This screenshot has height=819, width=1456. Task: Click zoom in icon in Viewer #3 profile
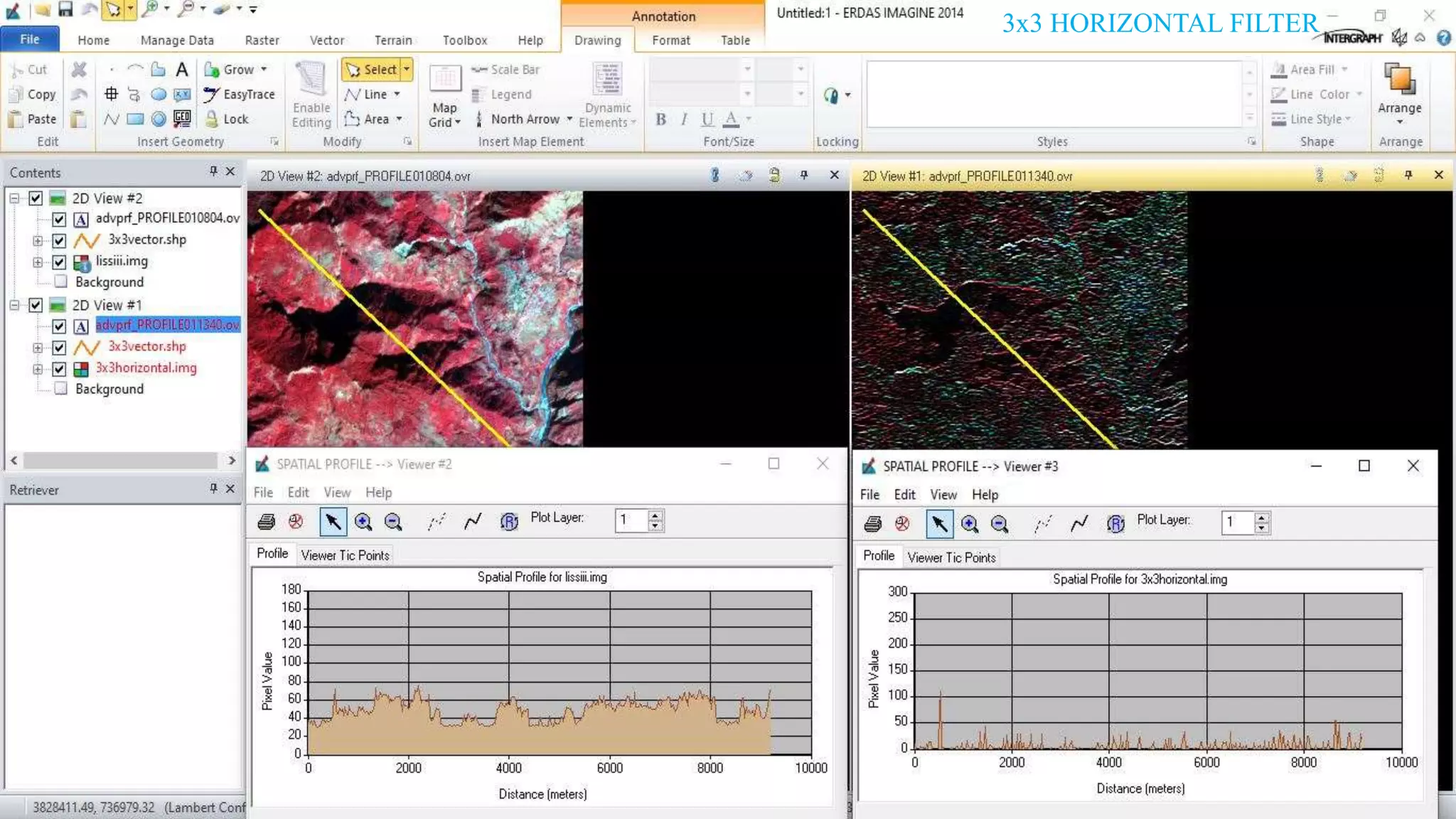[969, 524]
